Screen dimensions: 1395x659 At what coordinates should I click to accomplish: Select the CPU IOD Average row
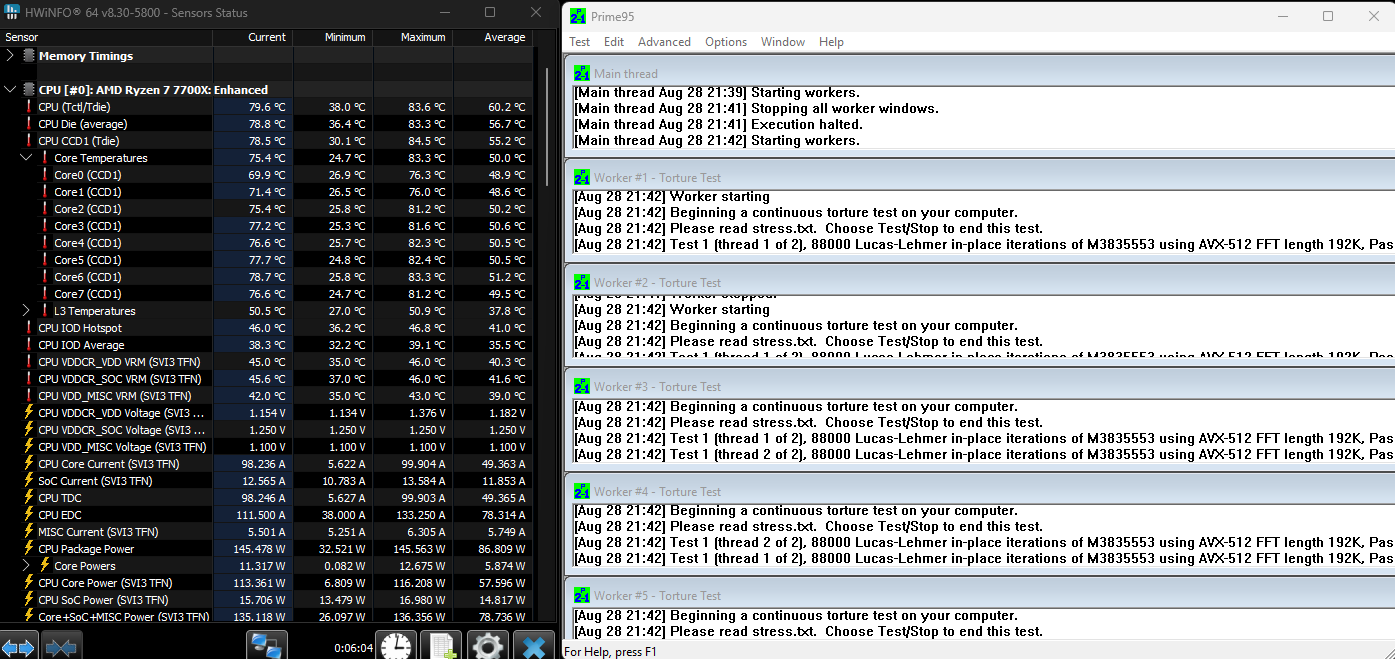[x=267, y=344]
